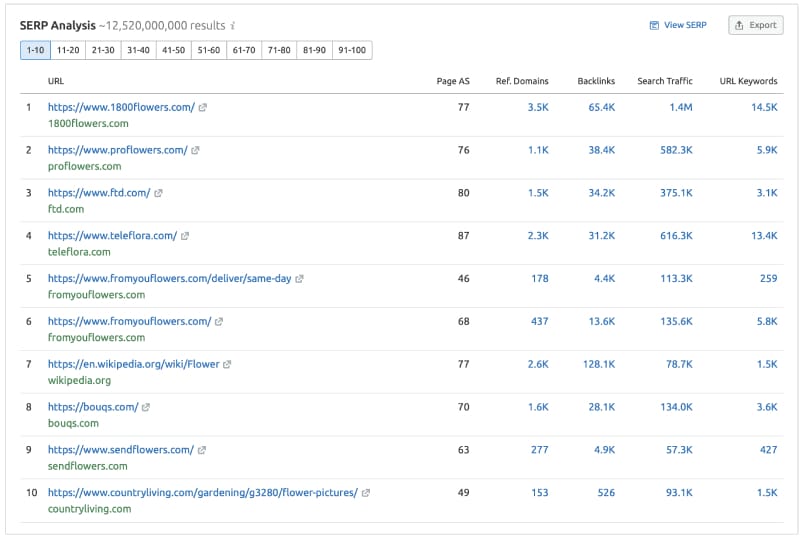Click 113.3K search traffic for same-day page
Viewport: 802px width, 539px height.
676,279
